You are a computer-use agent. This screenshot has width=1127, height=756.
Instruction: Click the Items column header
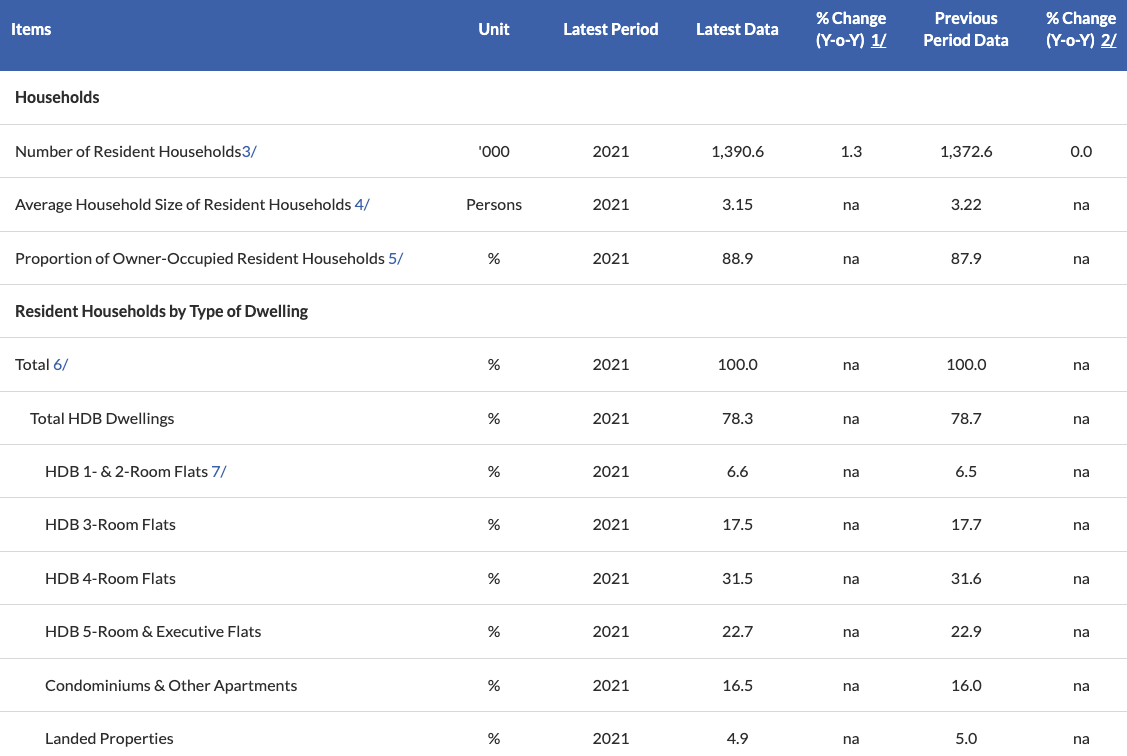pyautogui.click(x=31, y=29)
